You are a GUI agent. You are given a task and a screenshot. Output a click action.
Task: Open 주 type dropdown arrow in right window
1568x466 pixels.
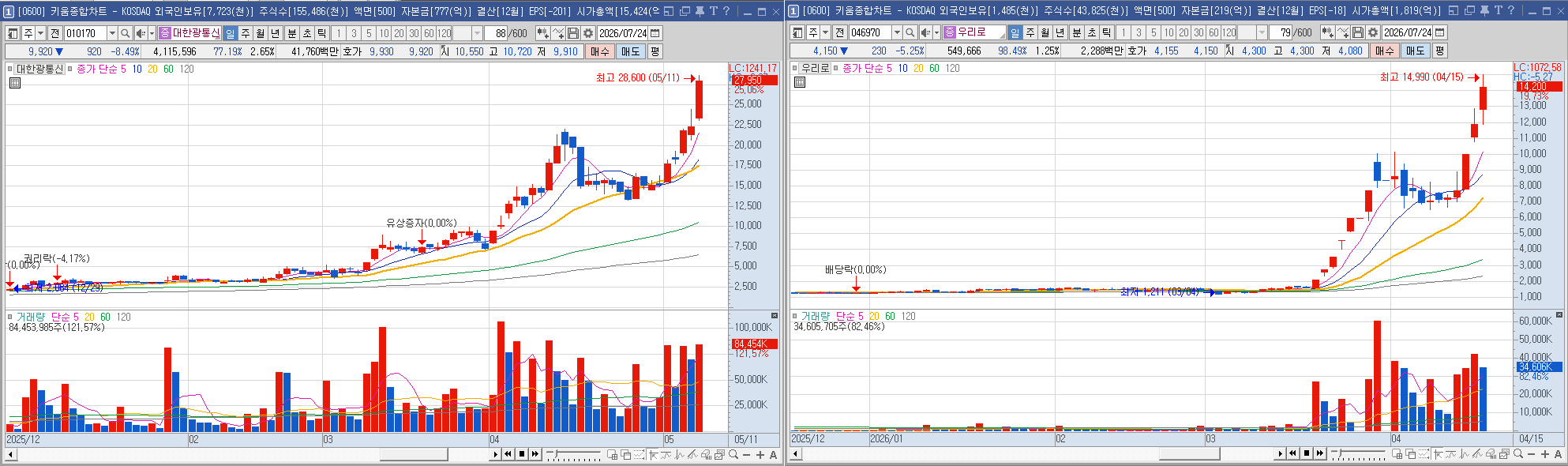click(825, 32)
